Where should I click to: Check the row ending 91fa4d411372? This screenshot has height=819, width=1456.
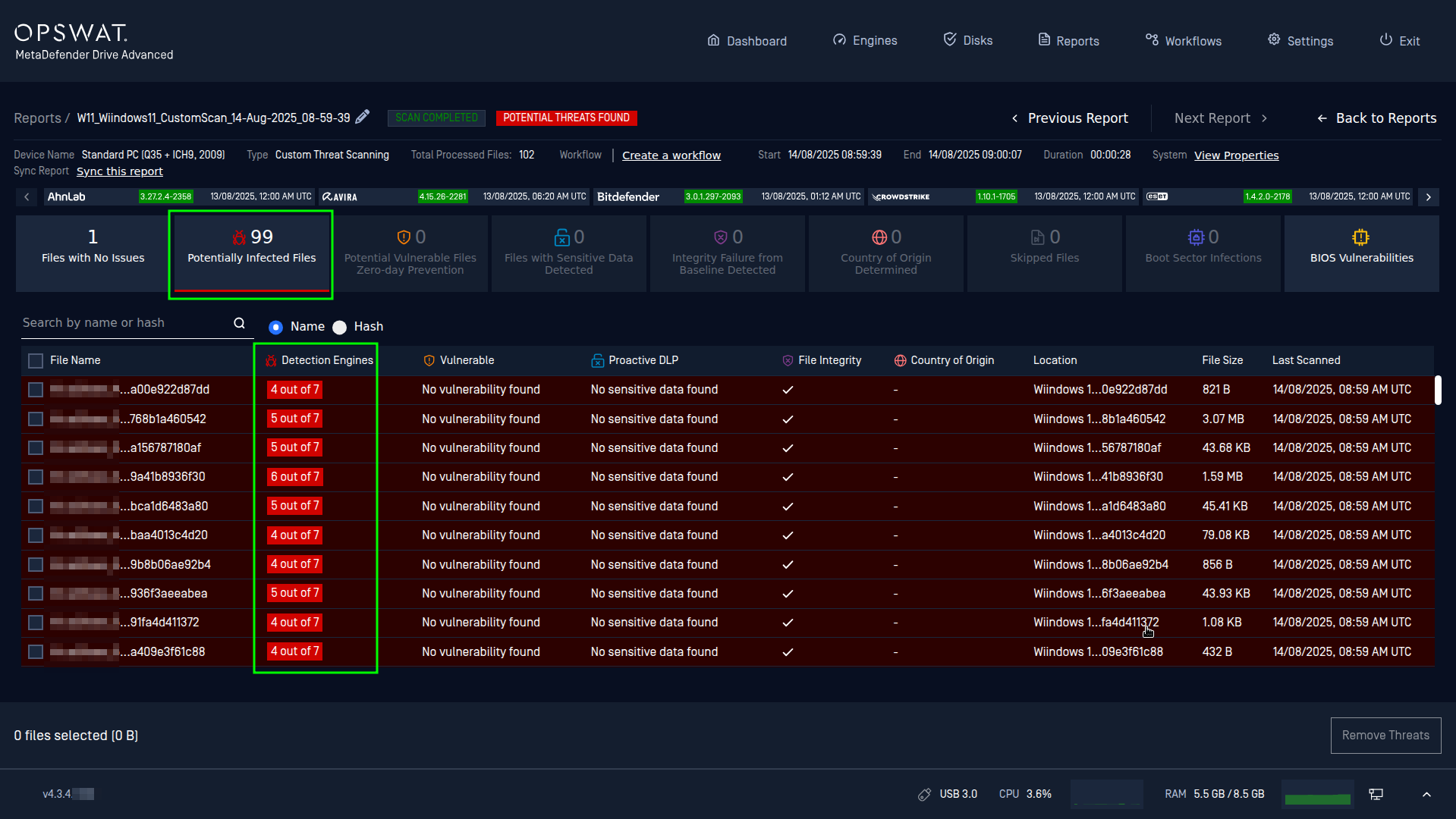(36, 623)
